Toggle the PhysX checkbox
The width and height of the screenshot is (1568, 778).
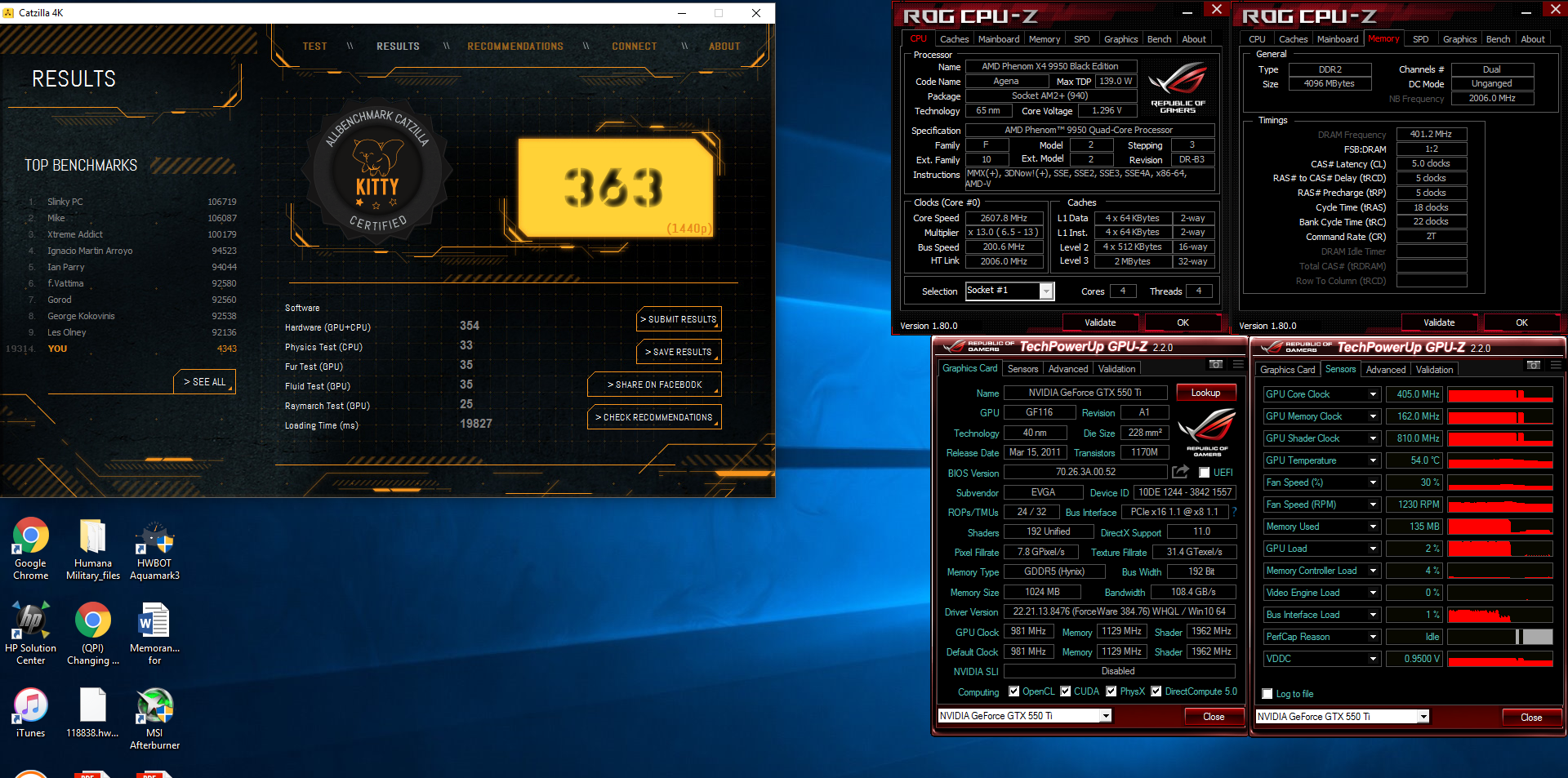1111,691
